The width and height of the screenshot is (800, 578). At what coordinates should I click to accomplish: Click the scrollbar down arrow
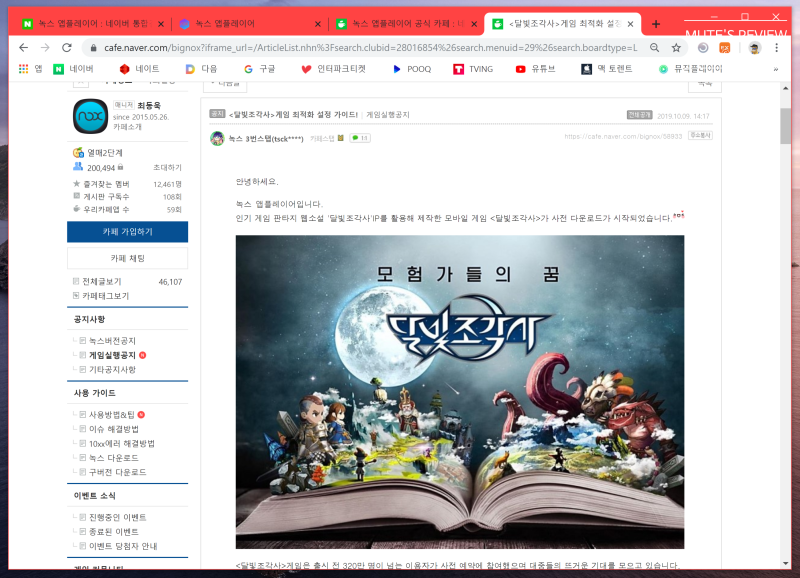point(785,563)
